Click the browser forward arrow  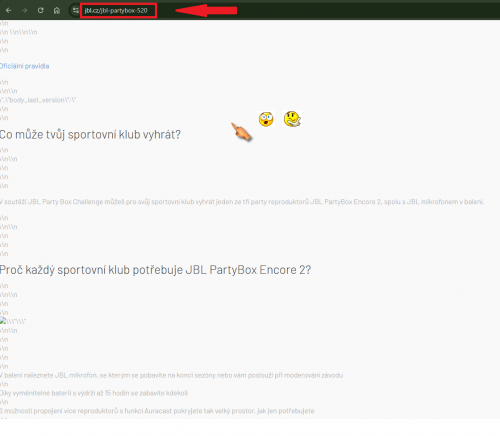[24, 11]
